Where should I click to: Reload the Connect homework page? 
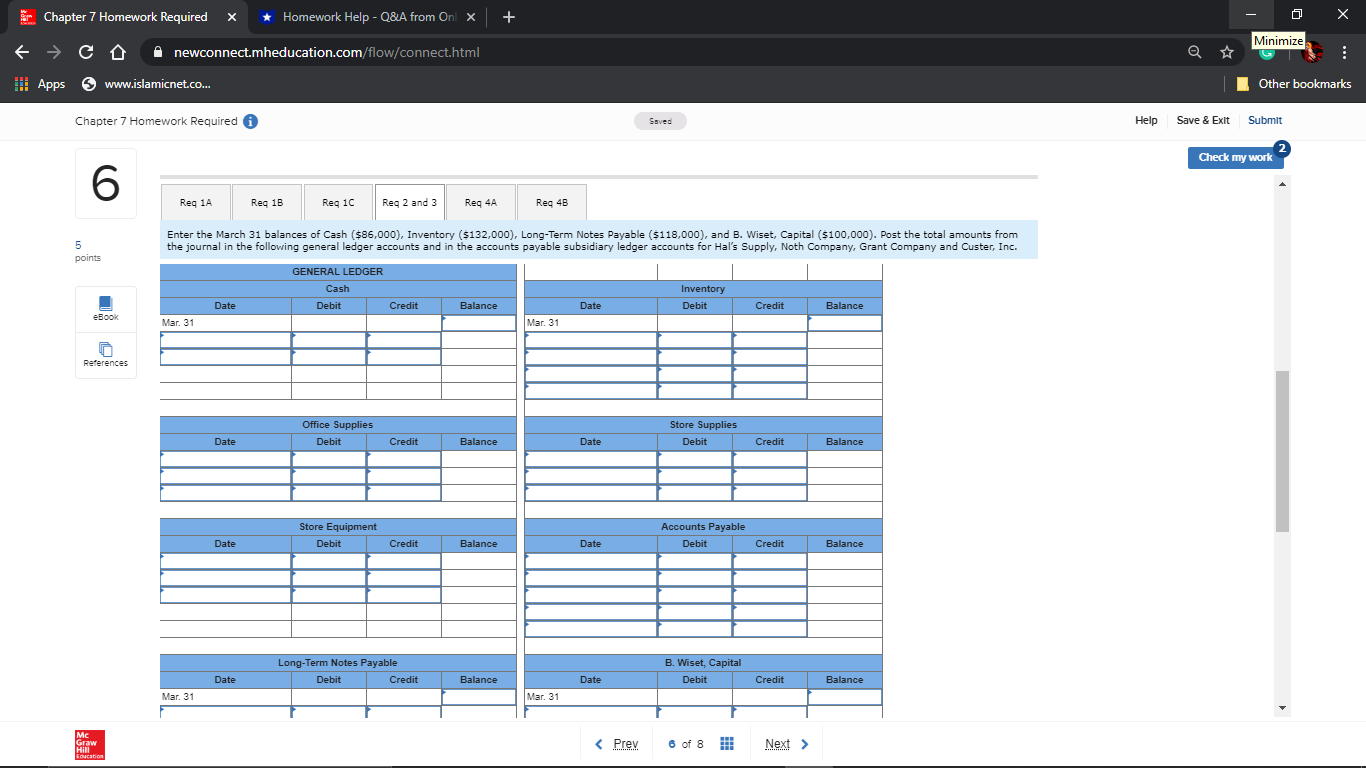(85, 51)
